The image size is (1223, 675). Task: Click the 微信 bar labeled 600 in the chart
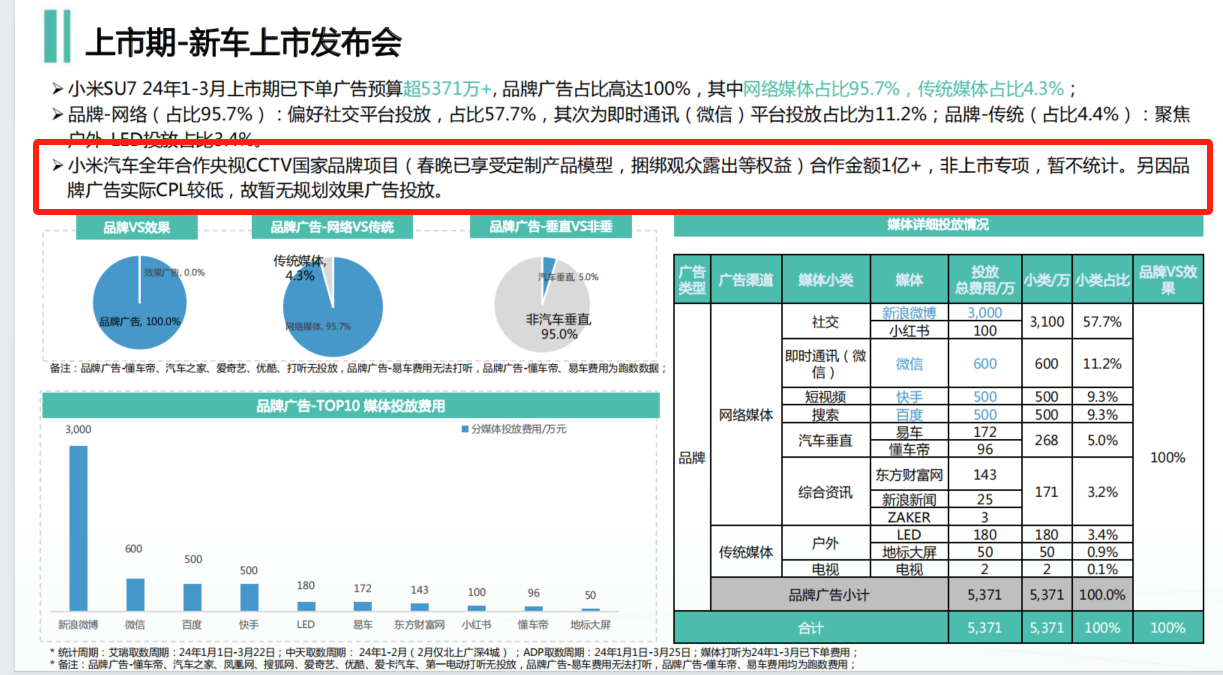point(135,594)
